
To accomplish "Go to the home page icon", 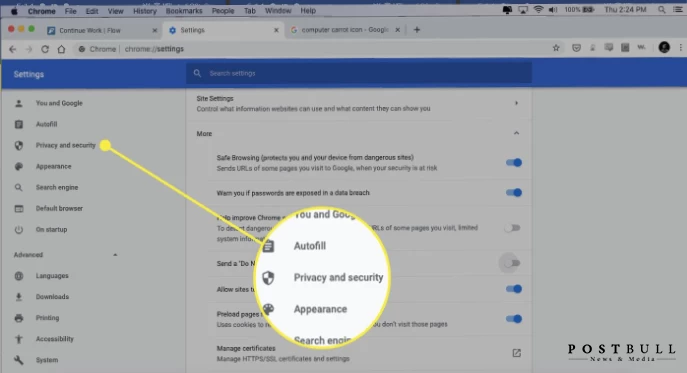I will tap(61, 49).
